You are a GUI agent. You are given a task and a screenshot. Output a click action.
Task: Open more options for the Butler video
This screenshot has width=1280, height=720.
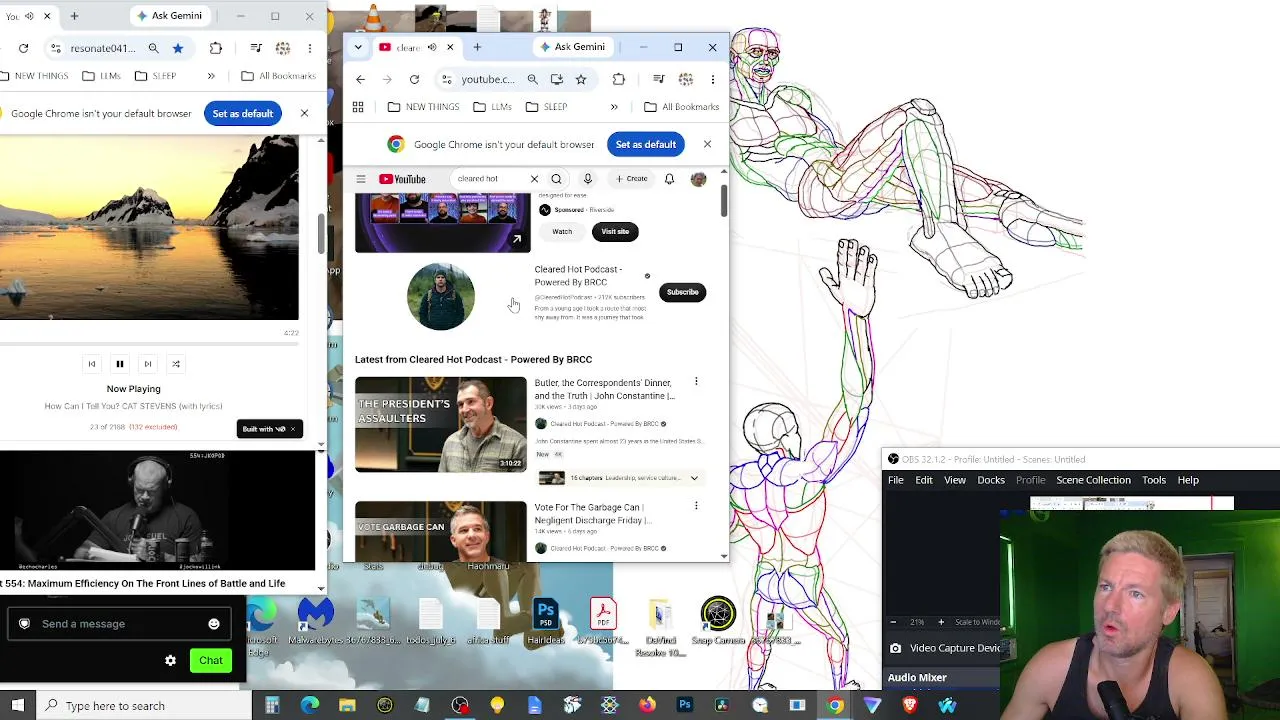tap(696, 382)
